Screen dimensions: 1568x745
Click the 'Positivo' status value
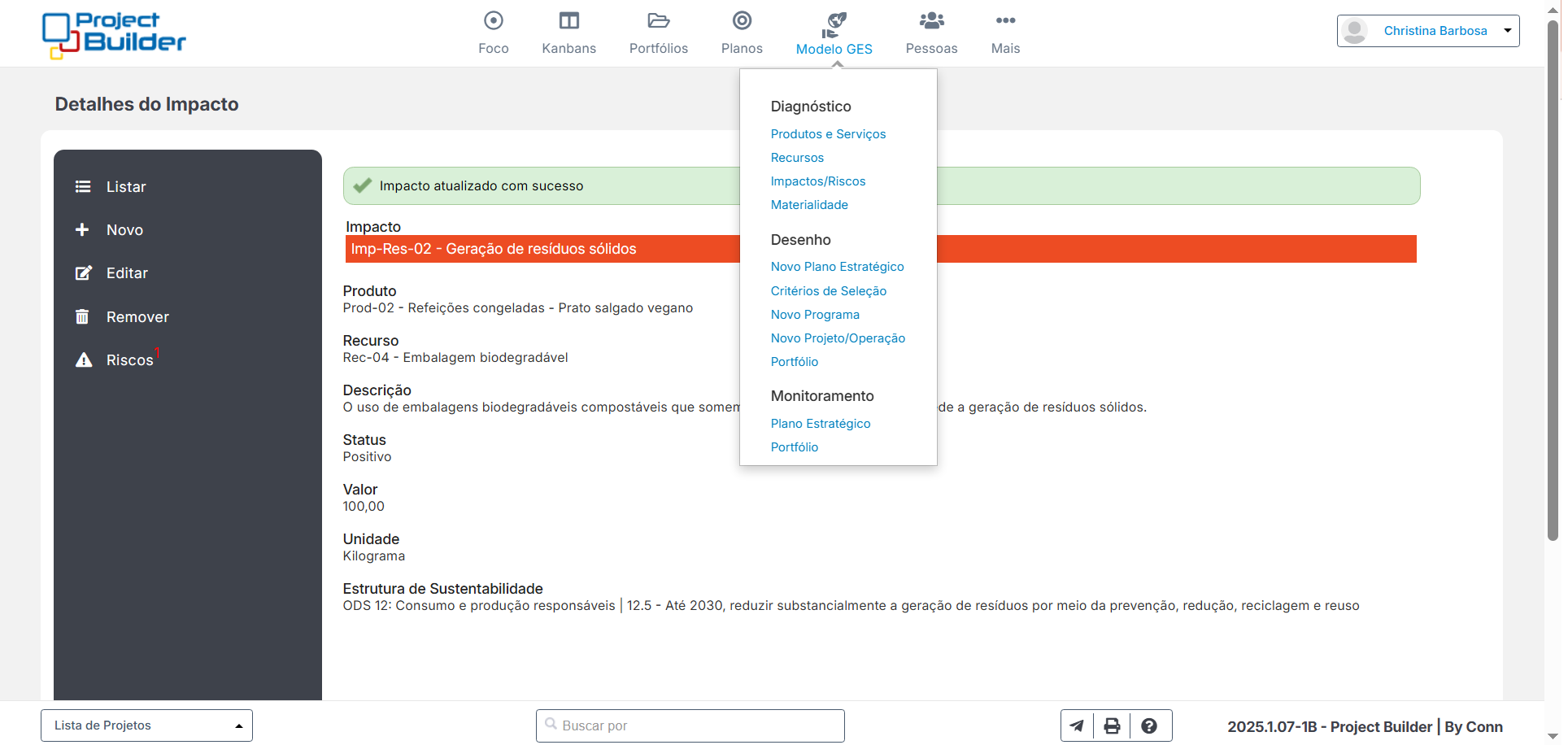click(367, 457)
